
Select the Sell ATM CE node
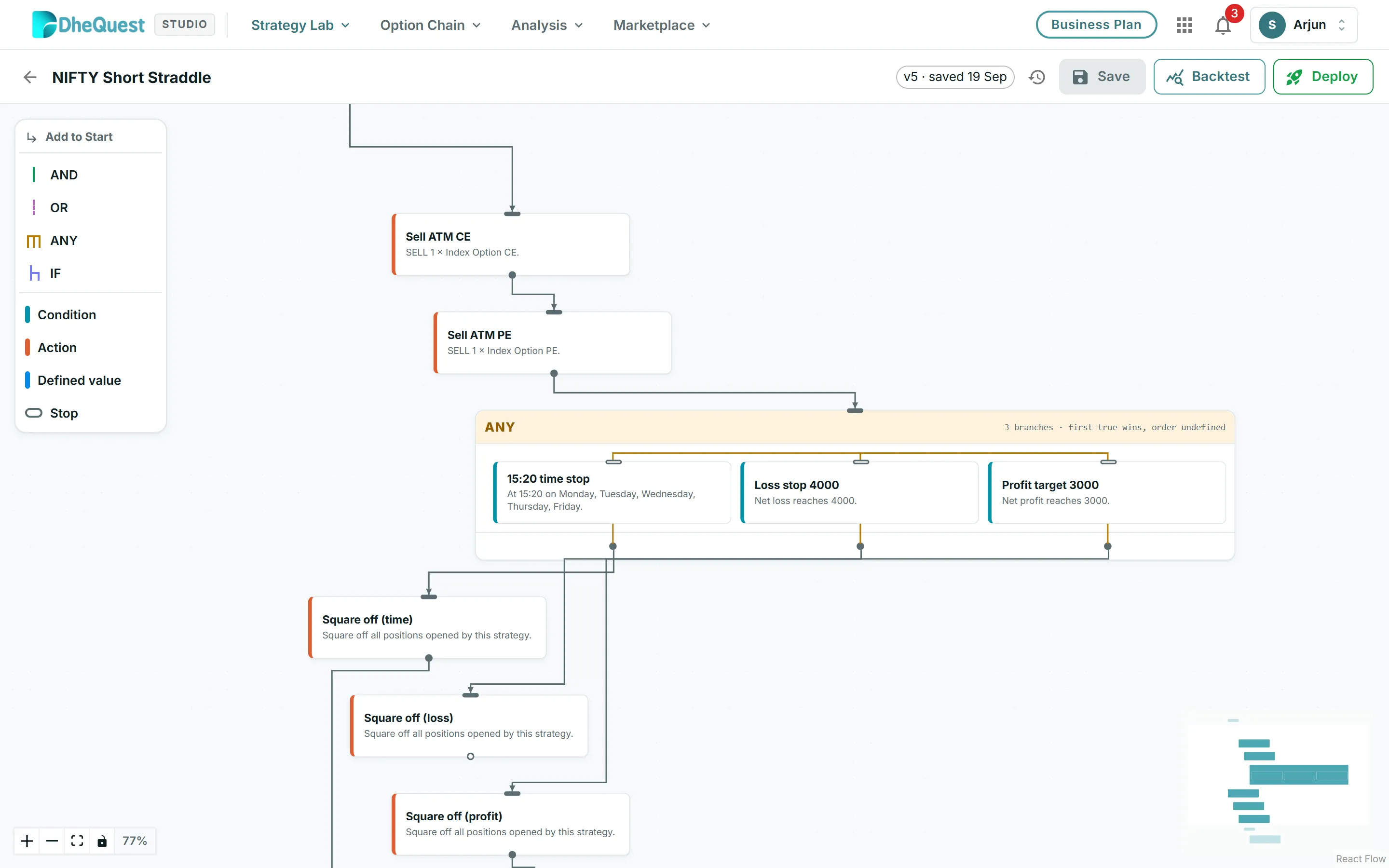pos(511,244)
